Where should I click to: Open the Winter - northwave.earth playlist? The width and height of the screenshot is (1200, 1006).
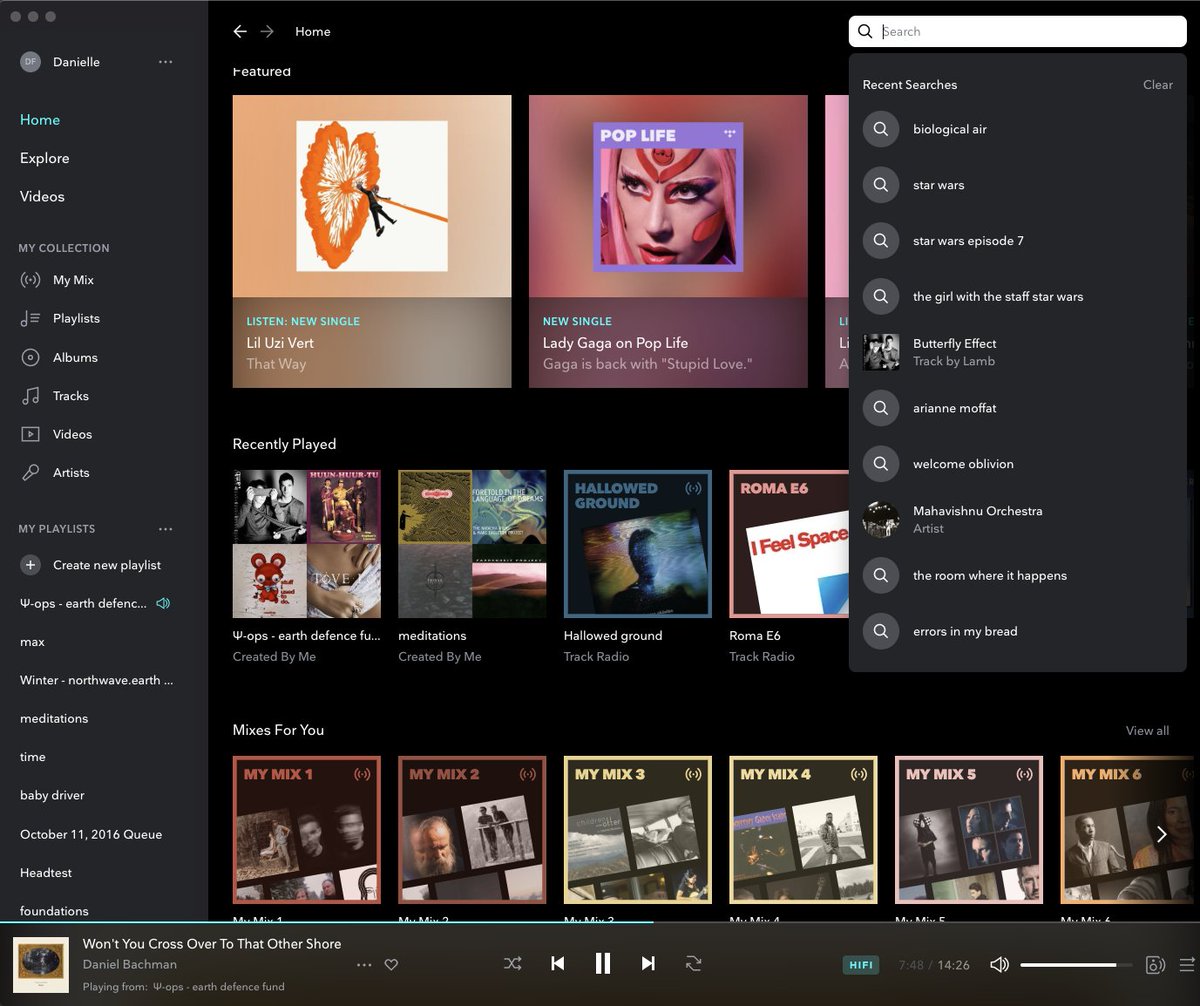pyautogui.click(x=97, y=681)
